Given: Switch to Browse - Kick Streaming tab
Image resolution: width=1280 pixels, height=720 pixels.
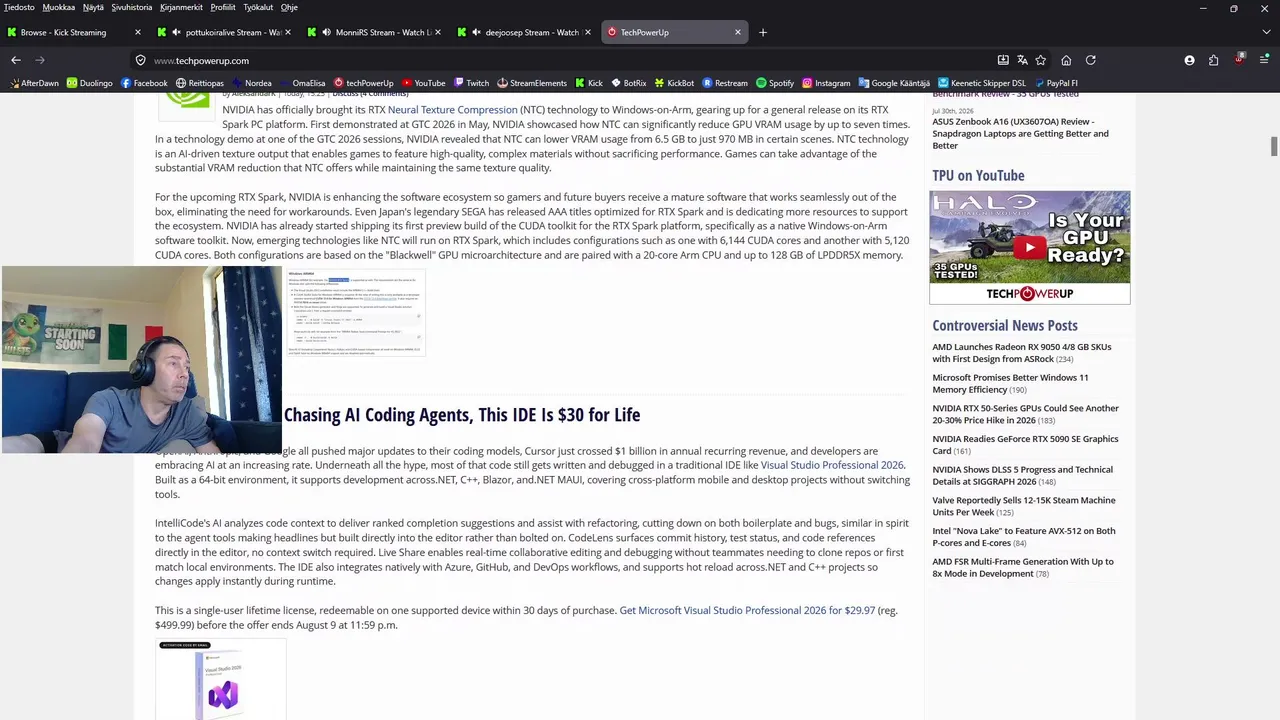Looking at the screenshot, I should pos(75,32).
